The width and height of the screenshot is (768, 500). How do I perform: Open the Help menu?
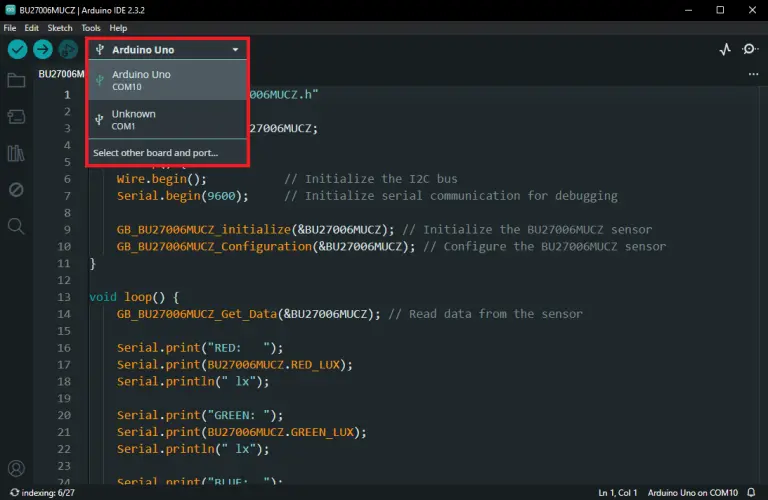[x=118, y=28]
